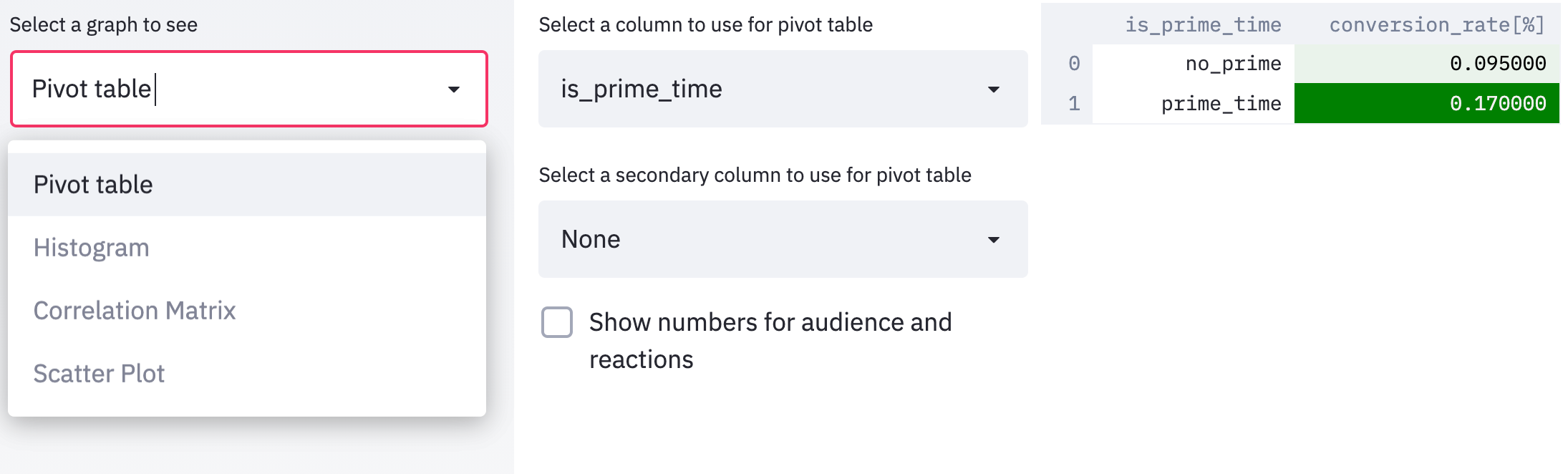Open the secondary column None dropdown
Screen dimensions: 1568x474
783,239
